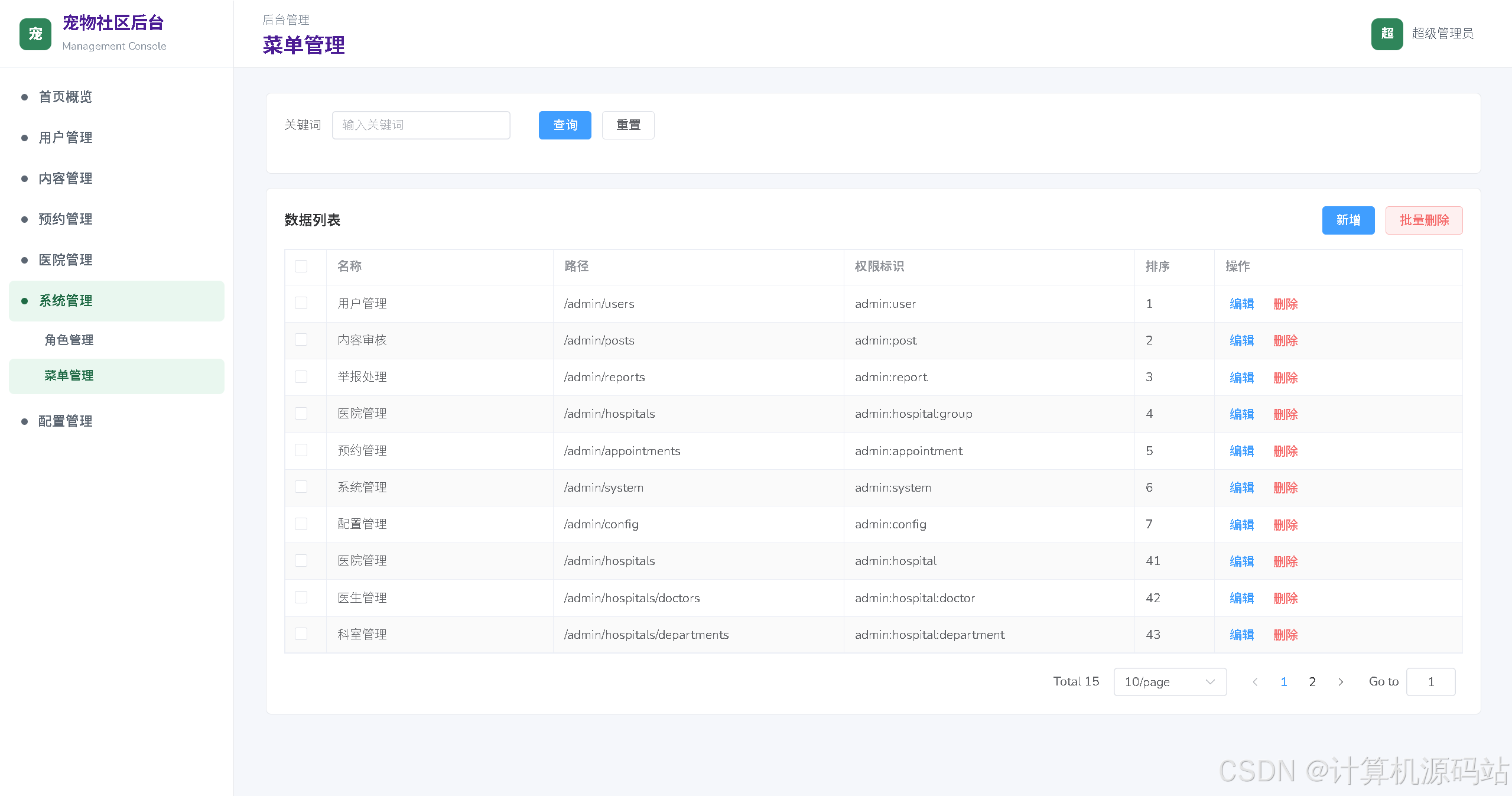Click next page arrow in pagination

(1341, 682)
